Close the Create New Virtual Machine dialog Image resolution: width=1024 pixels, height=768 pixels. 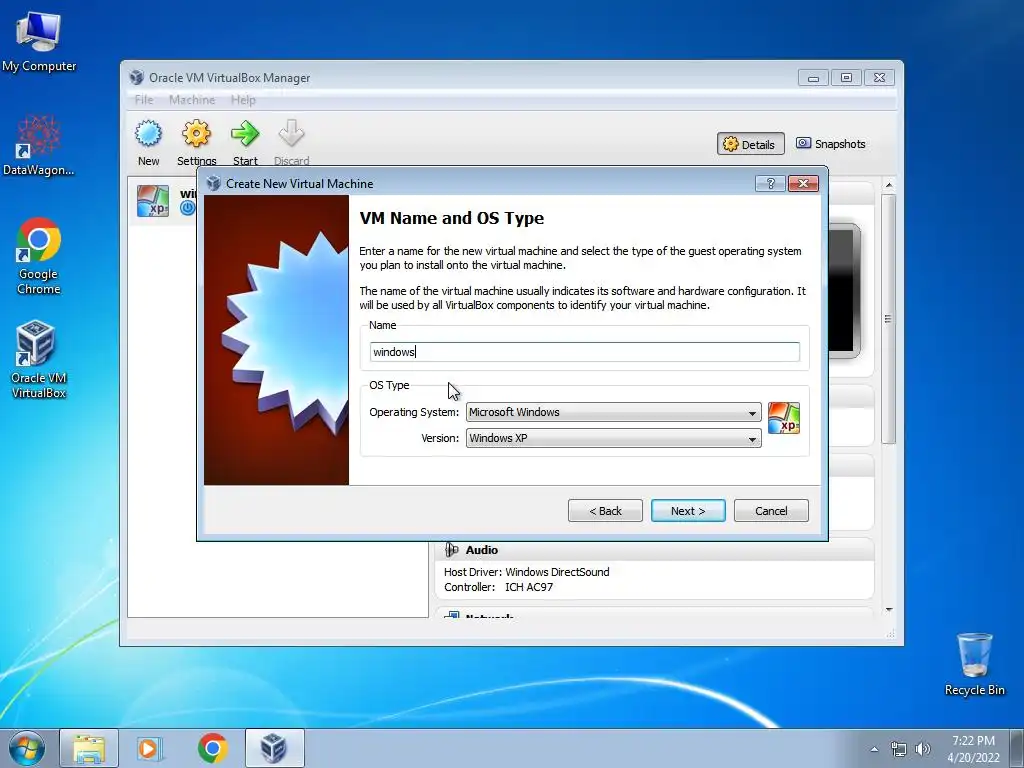tap(803, 184)
